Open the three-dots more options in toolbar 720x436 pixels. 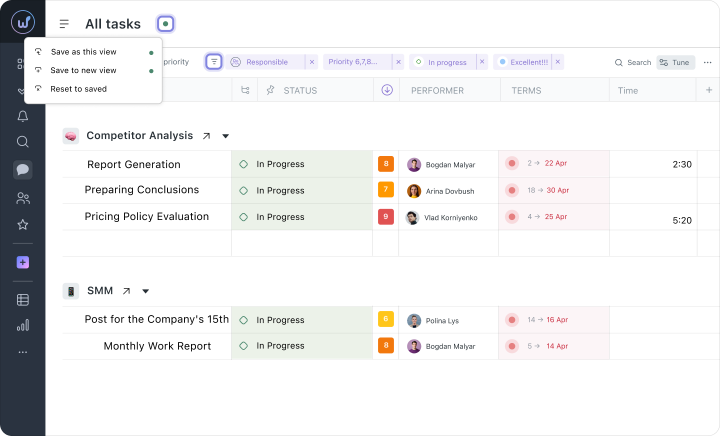tap(707, 62)
